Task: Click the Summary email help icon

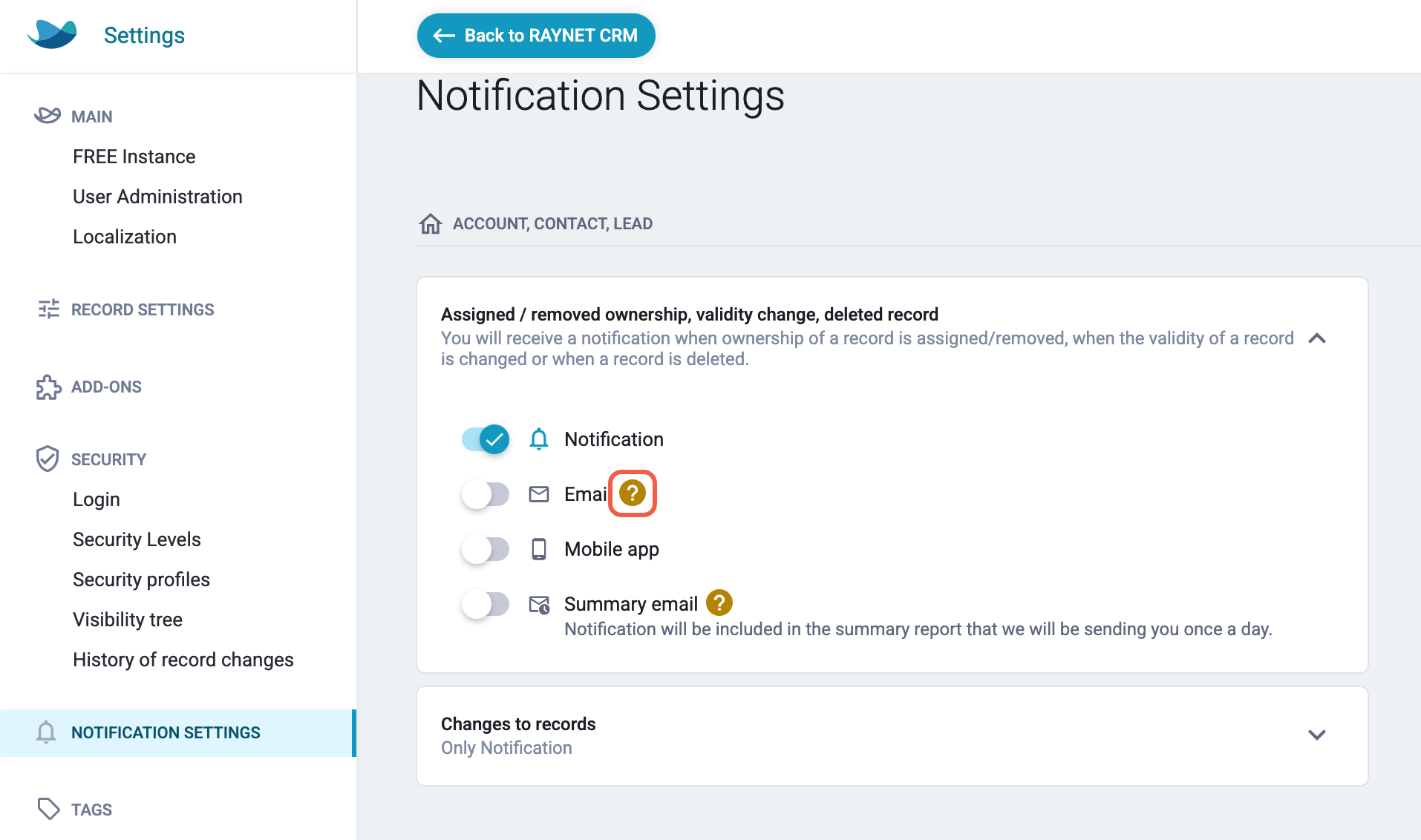Action: coord(719,603)
